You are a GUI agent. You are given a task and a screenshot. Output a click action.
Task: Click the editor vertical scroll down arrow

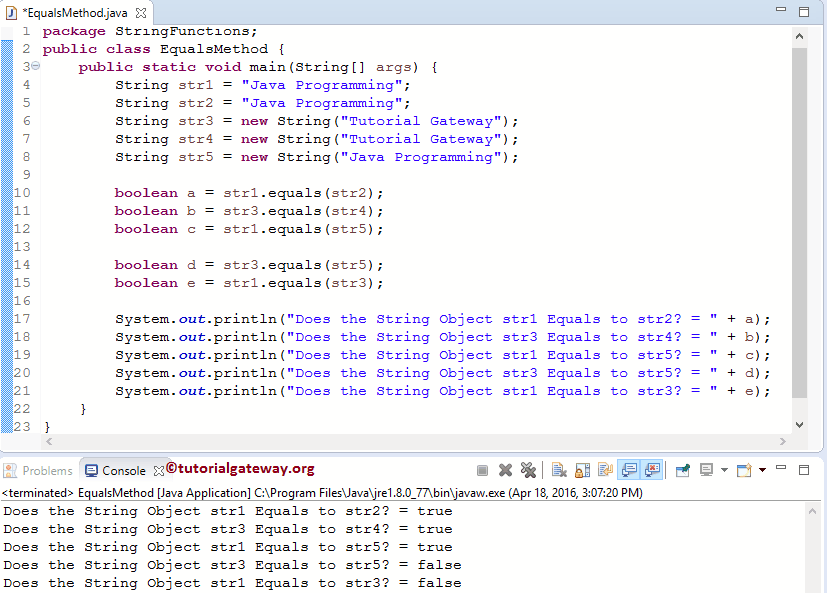[x=799, y=425]
